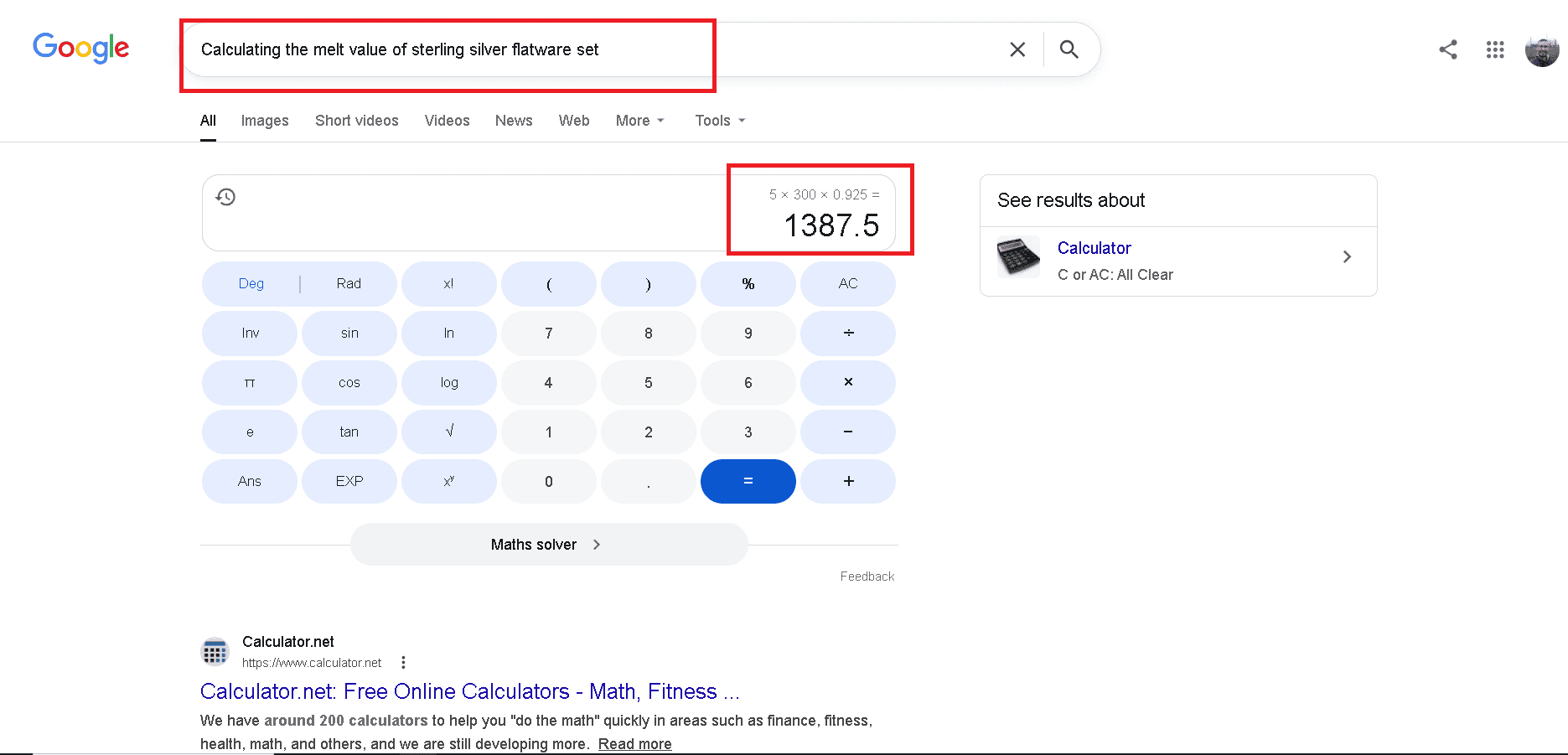1568x755 pixels.
Task: Open the three-dot menu next to Calculator.net
Action: click(x=403, y=661)
